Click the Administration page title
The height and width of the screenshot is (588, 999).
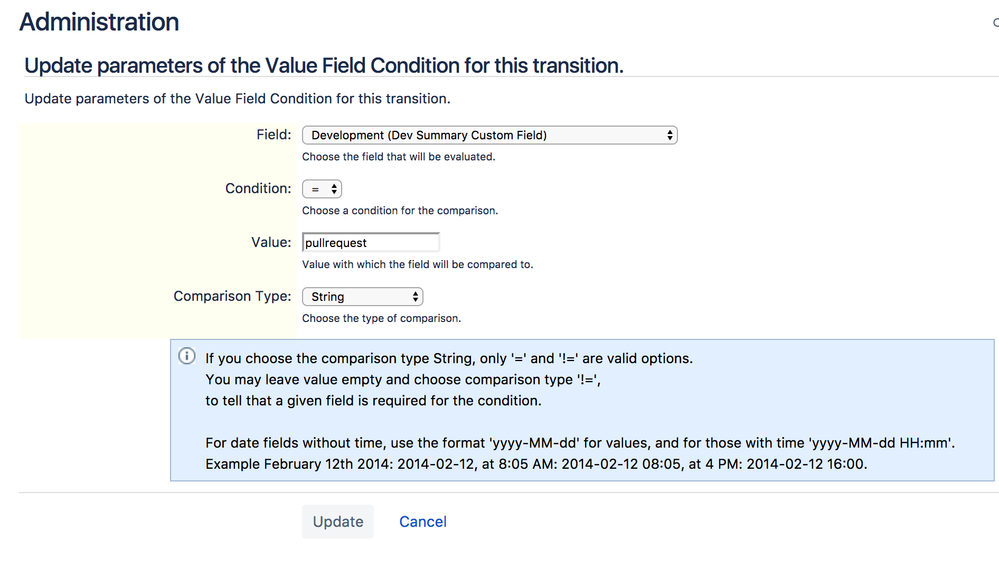click(99, 22)
